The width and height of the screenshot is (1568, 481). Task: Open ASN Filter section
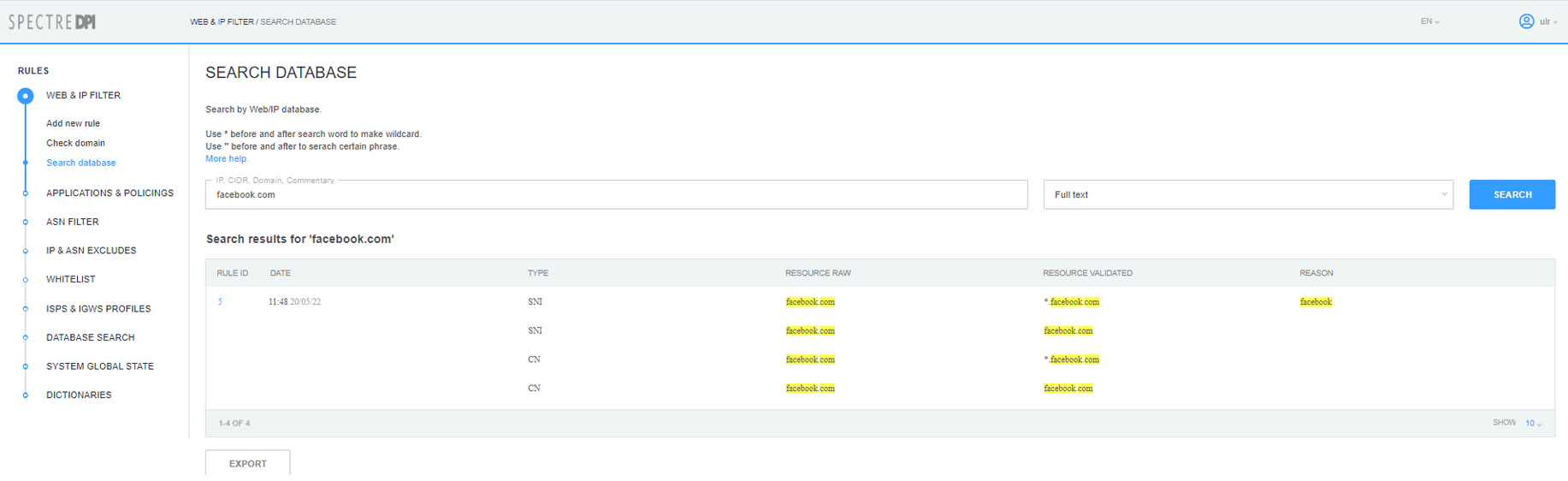(x=72, y=222)
